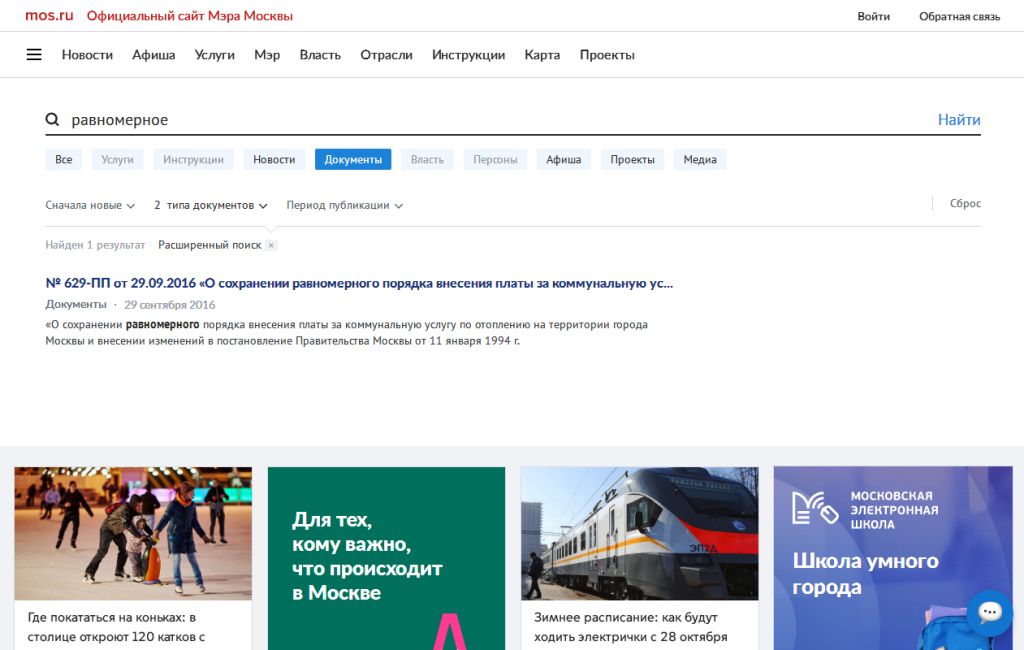Click the 'Войти' login link
The height and width of the screenshot is (650, 1024).
tap(873, 16)
